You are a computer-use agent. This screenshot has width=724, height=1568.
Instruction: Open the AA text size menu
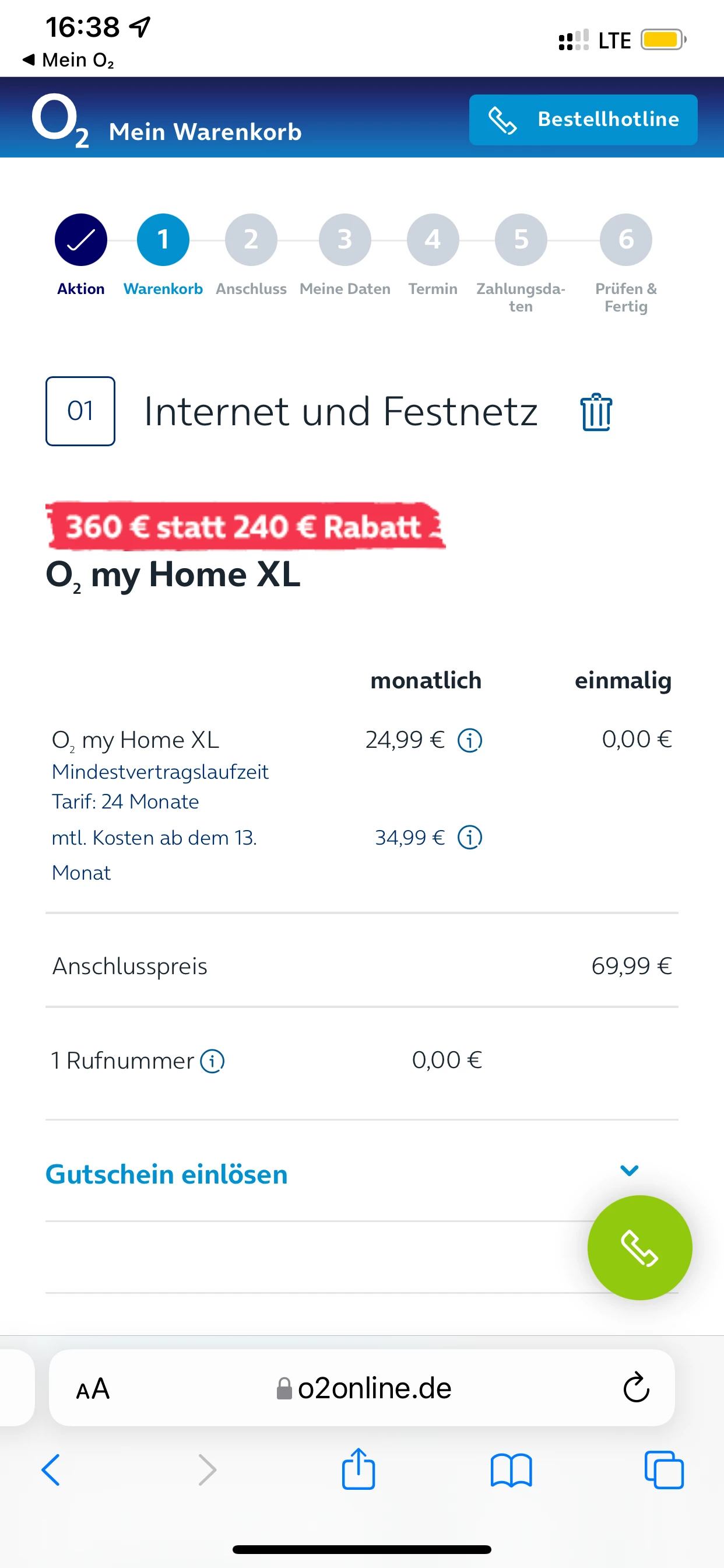(x=93, y=1388)
